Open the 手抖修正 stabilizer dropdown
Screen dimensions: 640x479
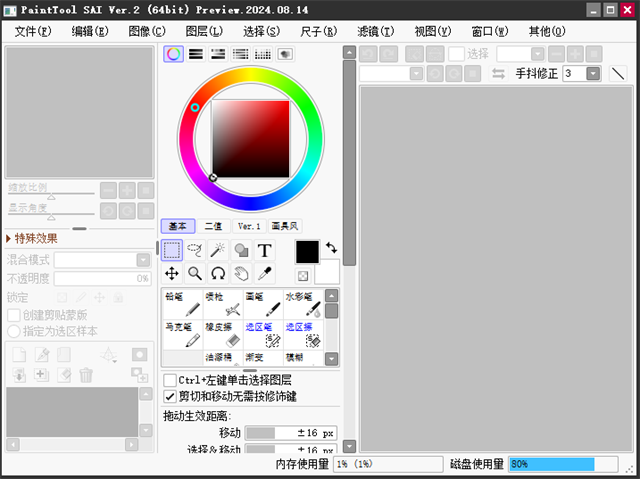click(x=593, y=73)
